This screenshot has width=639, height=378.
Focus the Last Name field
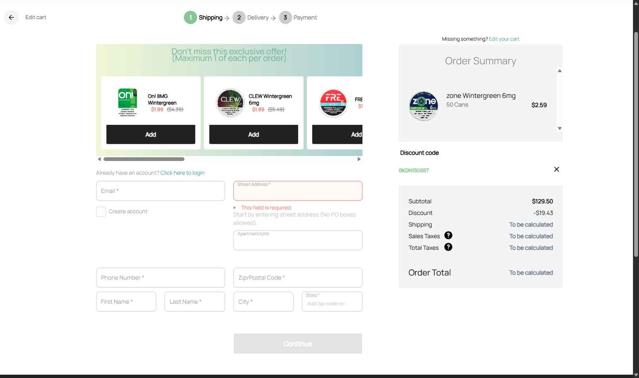[x=195, y=301]
